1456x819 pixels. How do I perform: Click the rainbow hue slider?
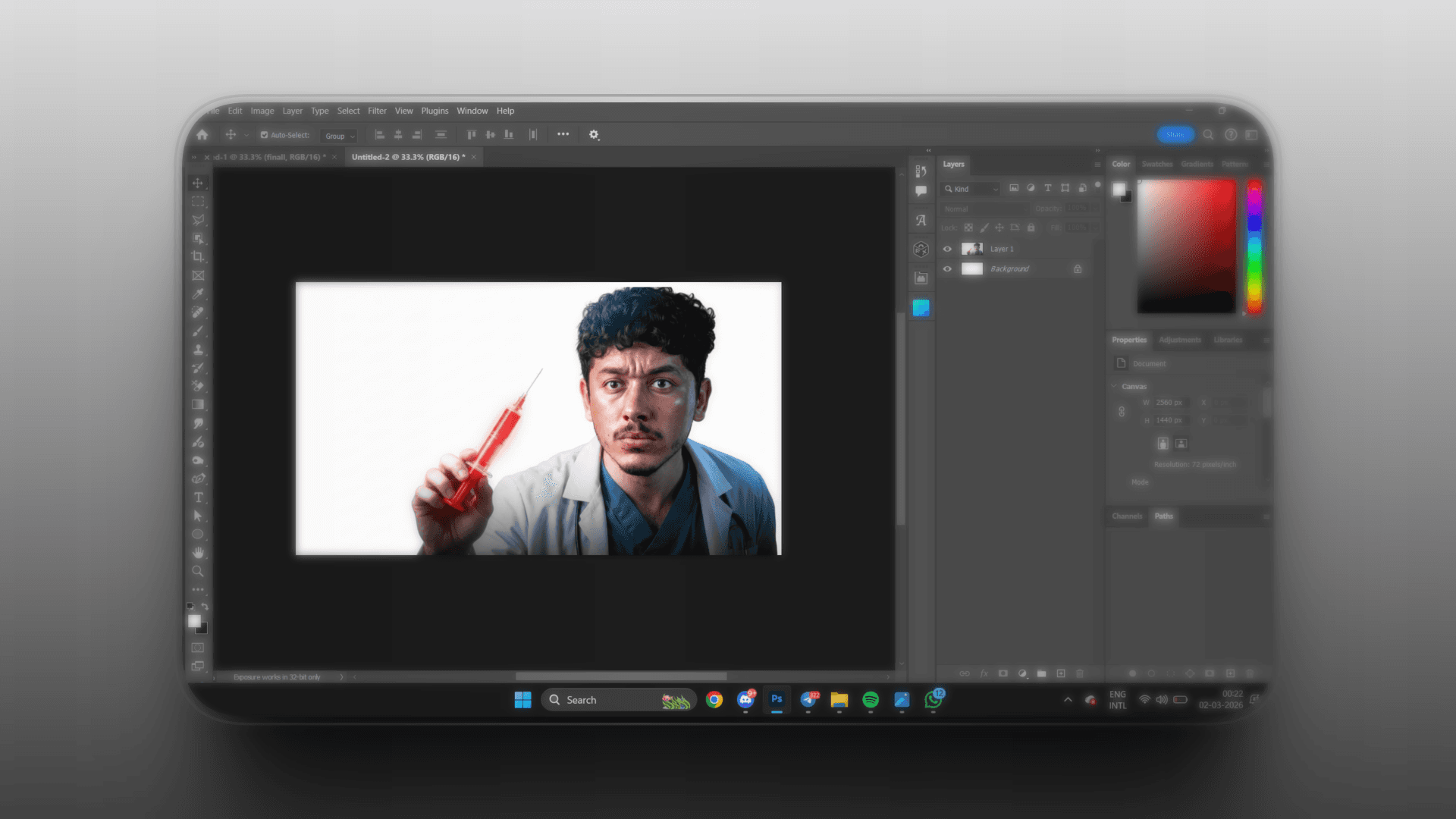pyautogui.click(x=1254, y=246)
